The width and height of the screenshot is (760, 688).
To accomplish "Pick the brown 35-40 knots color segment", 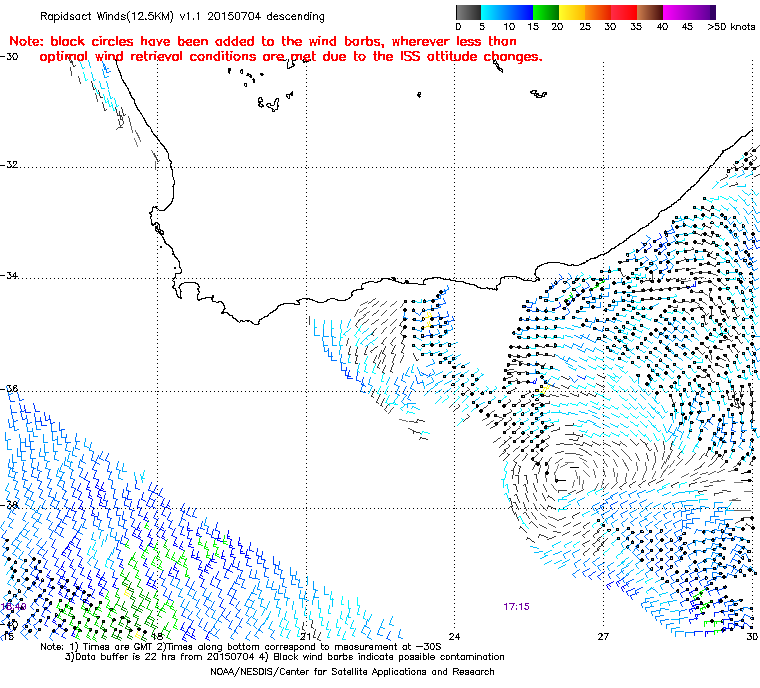I will click(650, 12).
